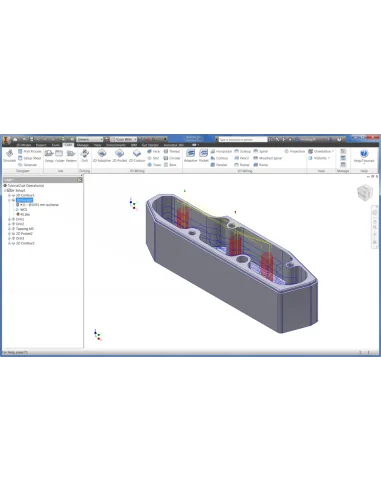Open the appearance dropdown in title bar

123,139
